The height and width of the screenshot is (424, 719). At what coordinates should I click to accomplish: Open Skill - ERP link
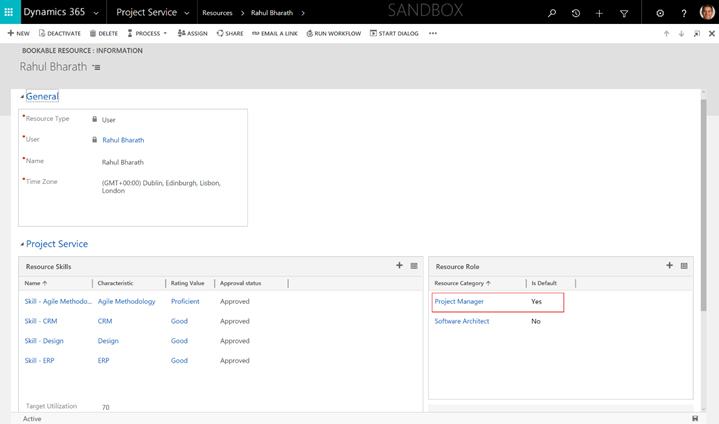pyautogui.click(x=39, y=360)
